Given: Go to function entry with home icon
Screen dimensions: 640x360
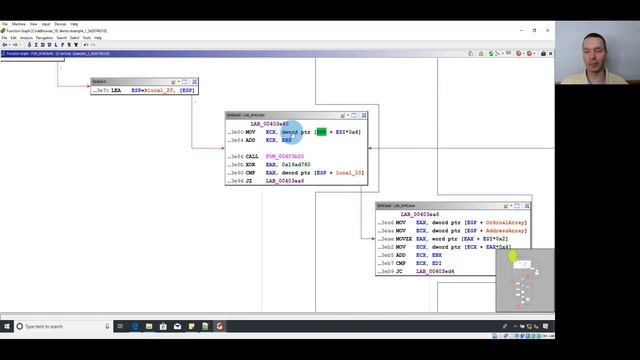Looking at the screenshot, I should 481,53.
